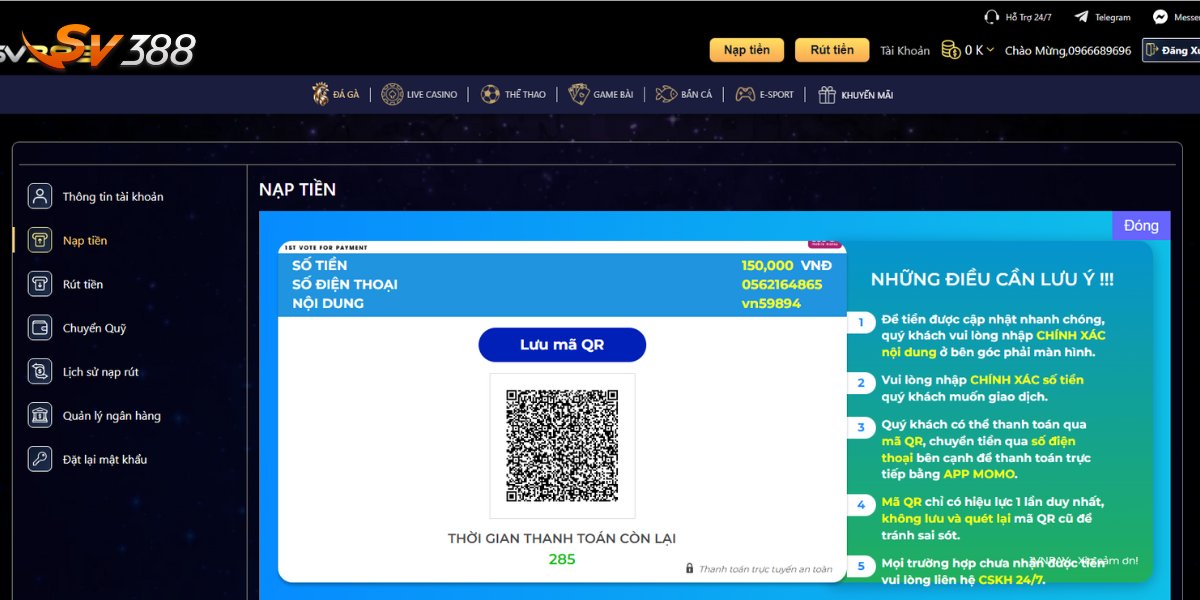The image size is (1200, 600).
Task: Select Nạp tiền in the sidebar
Action: [x=85, y=240]
